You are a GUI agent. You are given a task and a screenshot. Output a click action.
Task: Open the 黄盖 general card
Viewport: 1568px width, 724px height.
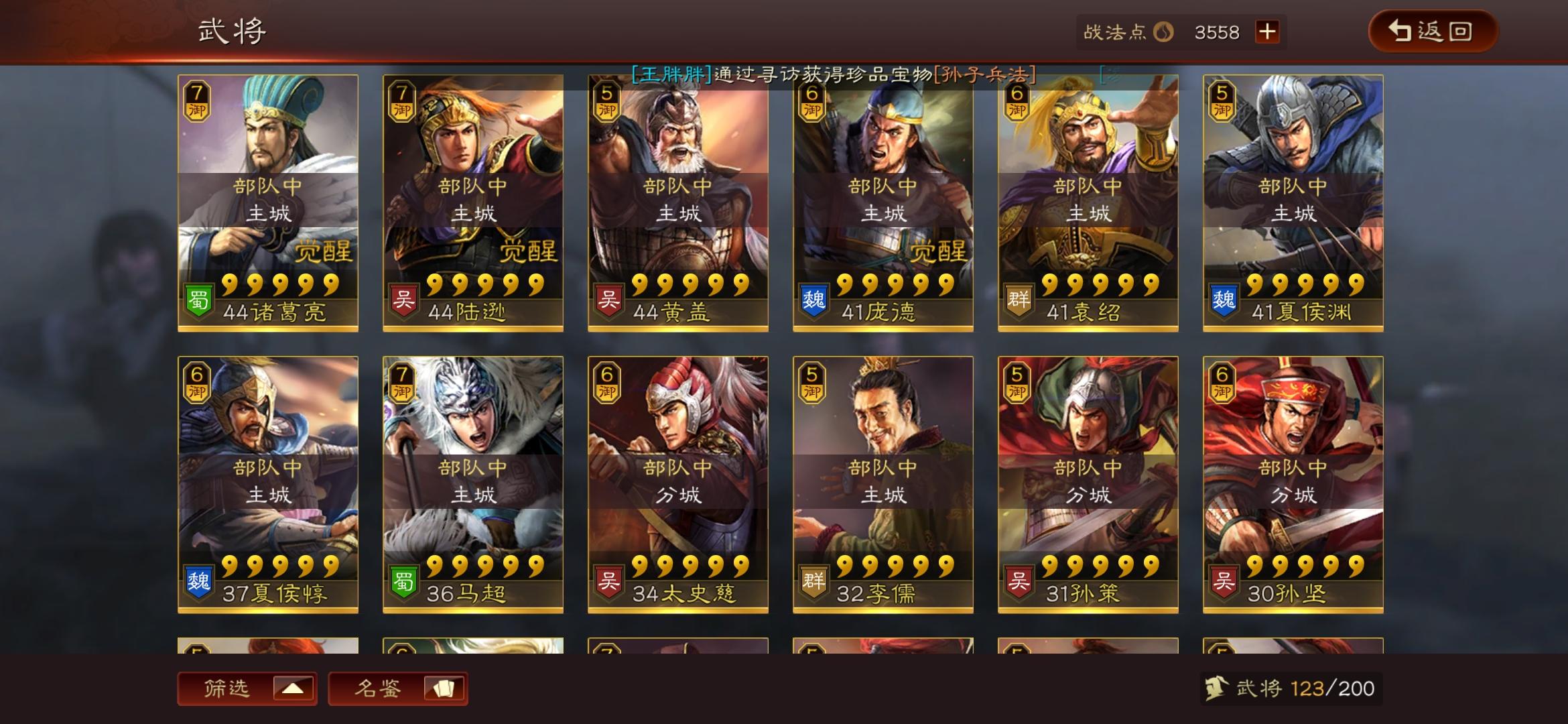coord(678,203)
